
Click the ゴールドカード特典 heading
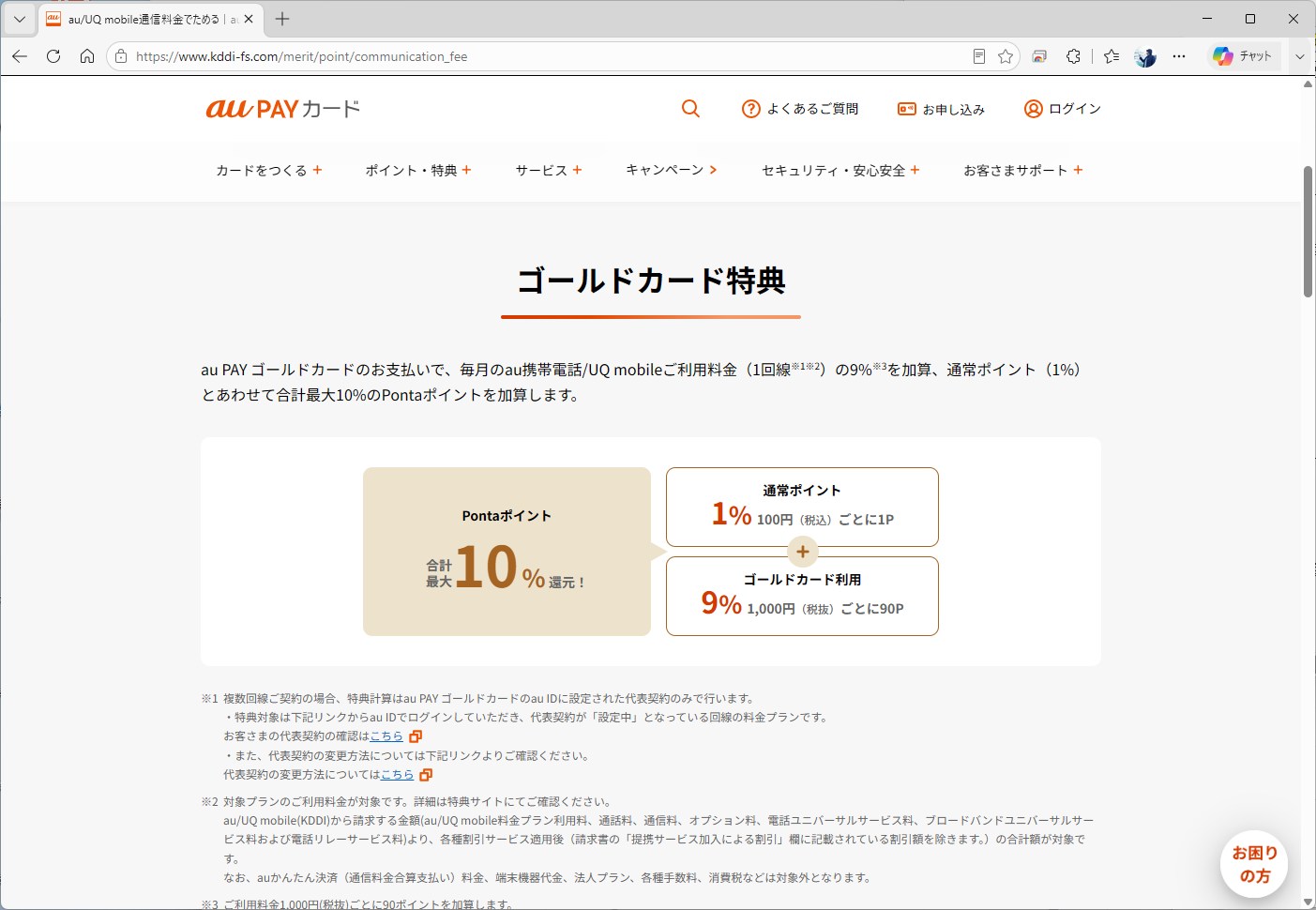point(651,281)
